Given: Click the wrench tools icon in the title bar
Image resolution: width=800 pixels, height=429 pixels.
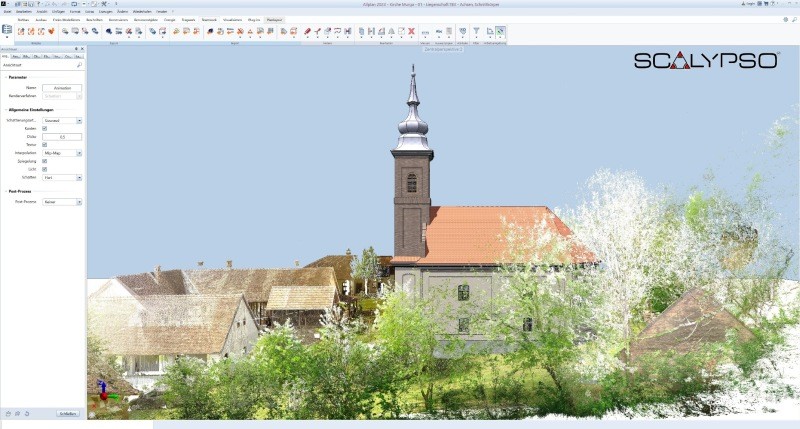Looking at the screenshot, I should click(x=104, y=4).
